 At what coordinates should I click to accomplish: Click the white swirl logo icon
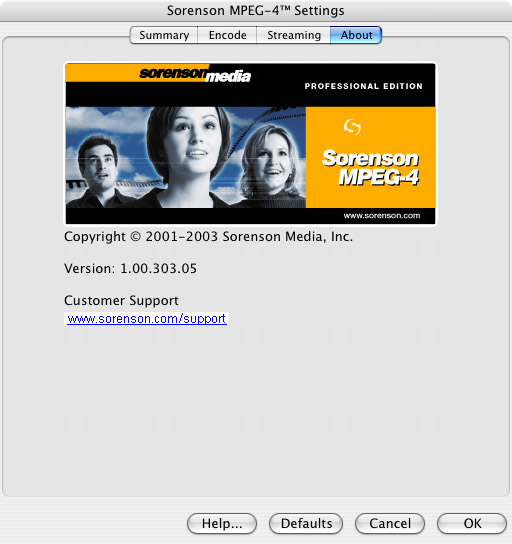point(352,127)
